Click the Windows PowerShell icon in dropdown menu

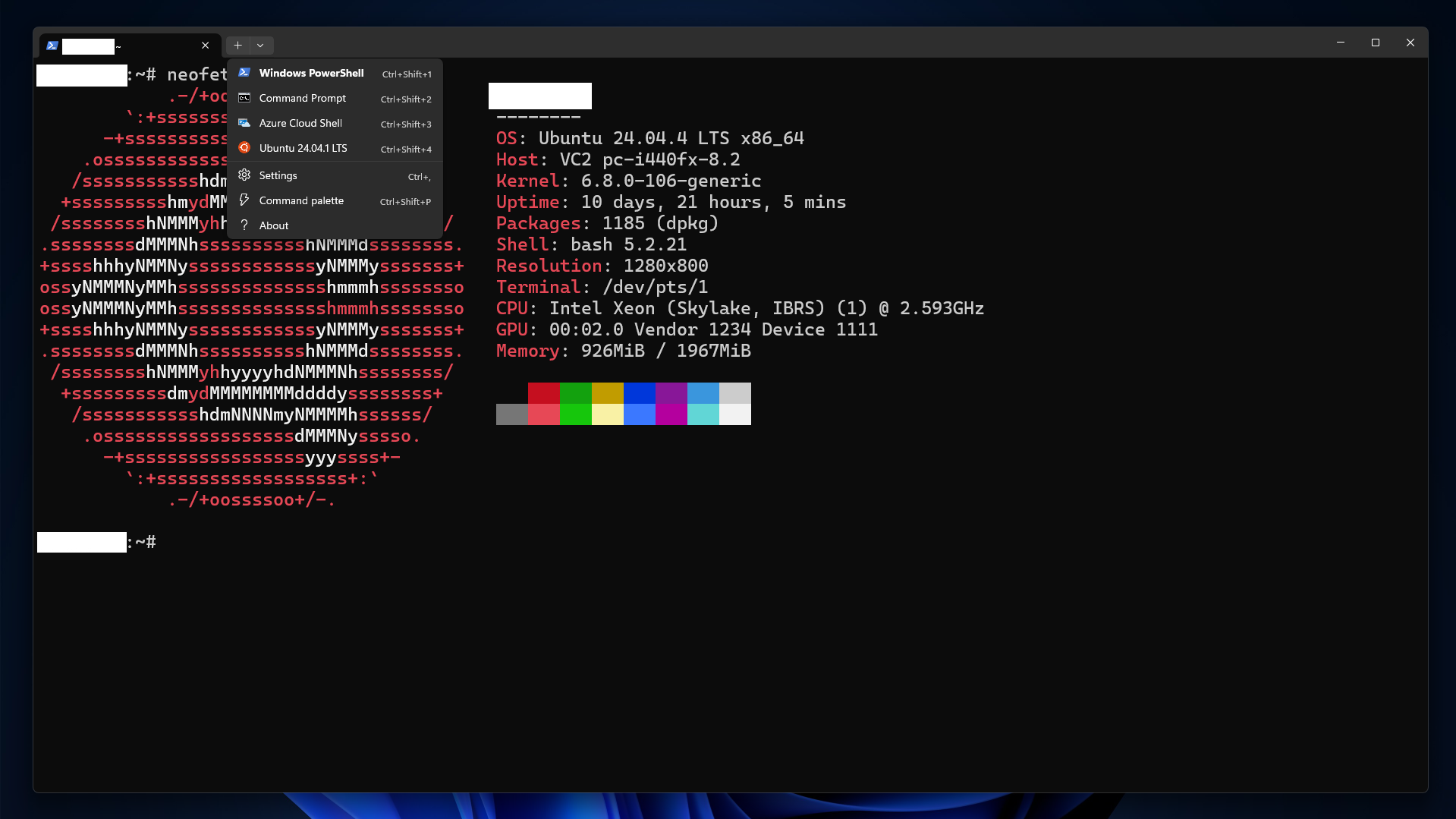tap(244, 73)
